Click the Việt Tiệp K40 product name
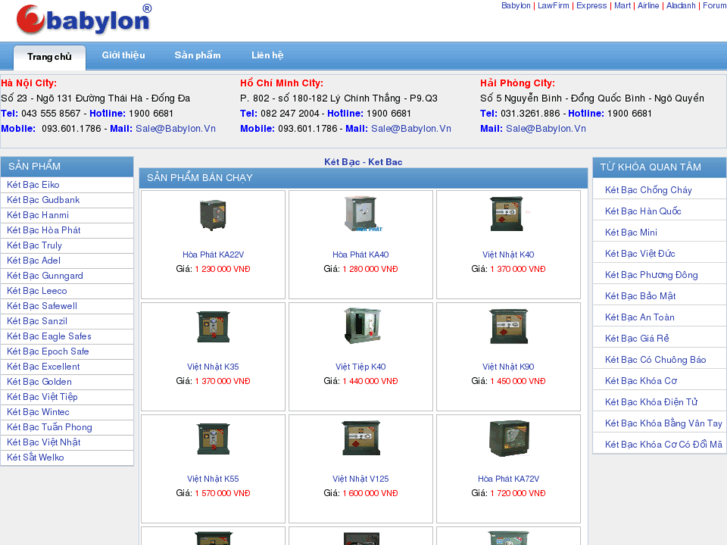The width and height of the screenshot is (727, 545). click(x=361, y=367)
